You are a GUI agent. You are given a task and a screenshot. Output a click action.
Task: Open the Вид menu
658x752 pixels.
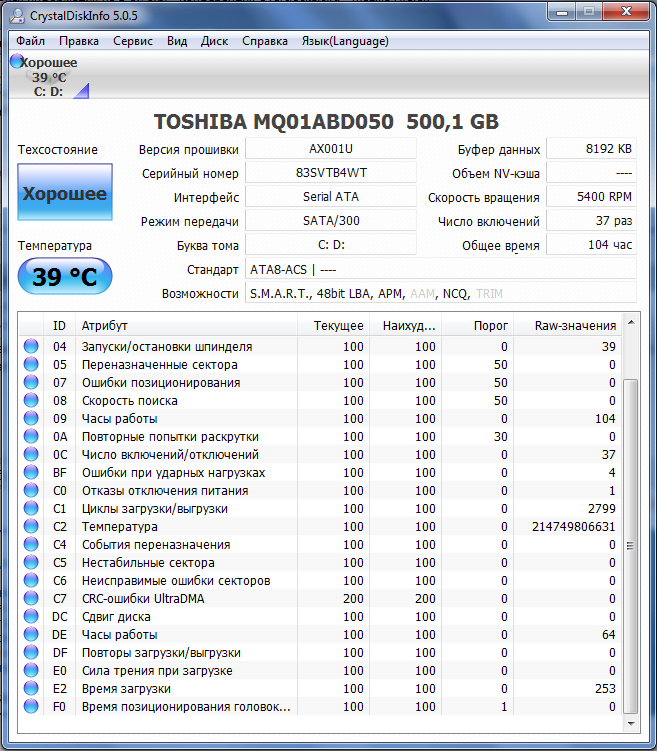click(177, 41)
